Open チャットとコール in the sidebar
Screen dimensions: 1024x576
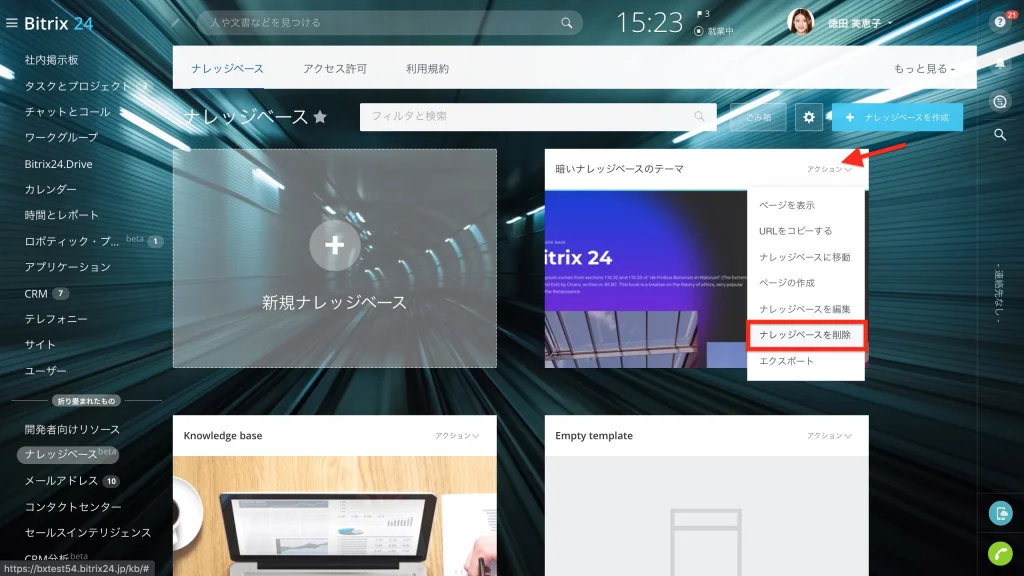[67, 112]
